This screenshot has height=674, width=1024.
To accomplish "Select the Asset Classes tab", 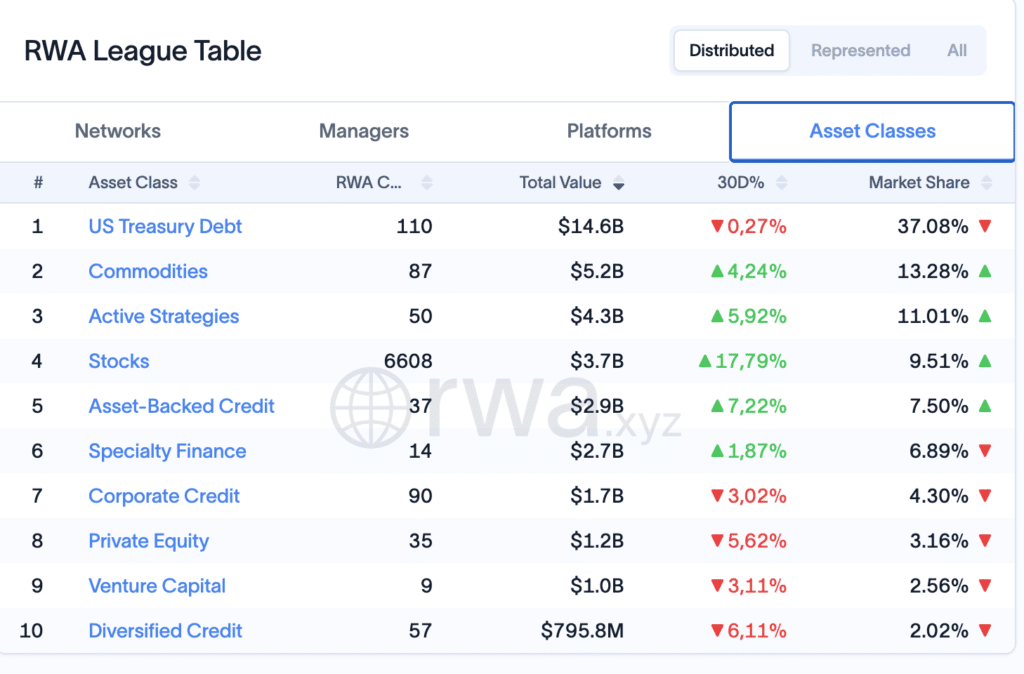I will 872,131.
